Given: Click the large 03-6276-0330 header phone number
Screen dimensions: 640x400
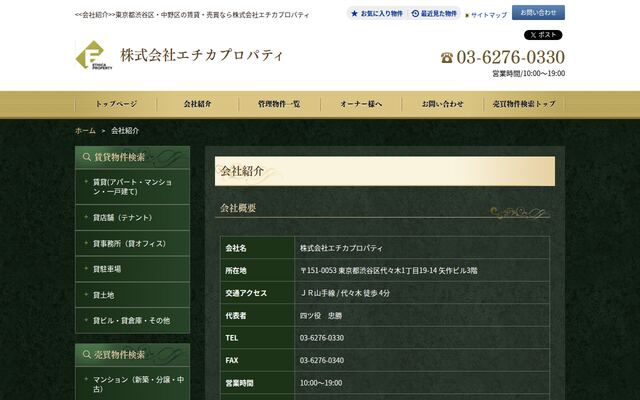Looking at the screenshot, I should 511,57.
